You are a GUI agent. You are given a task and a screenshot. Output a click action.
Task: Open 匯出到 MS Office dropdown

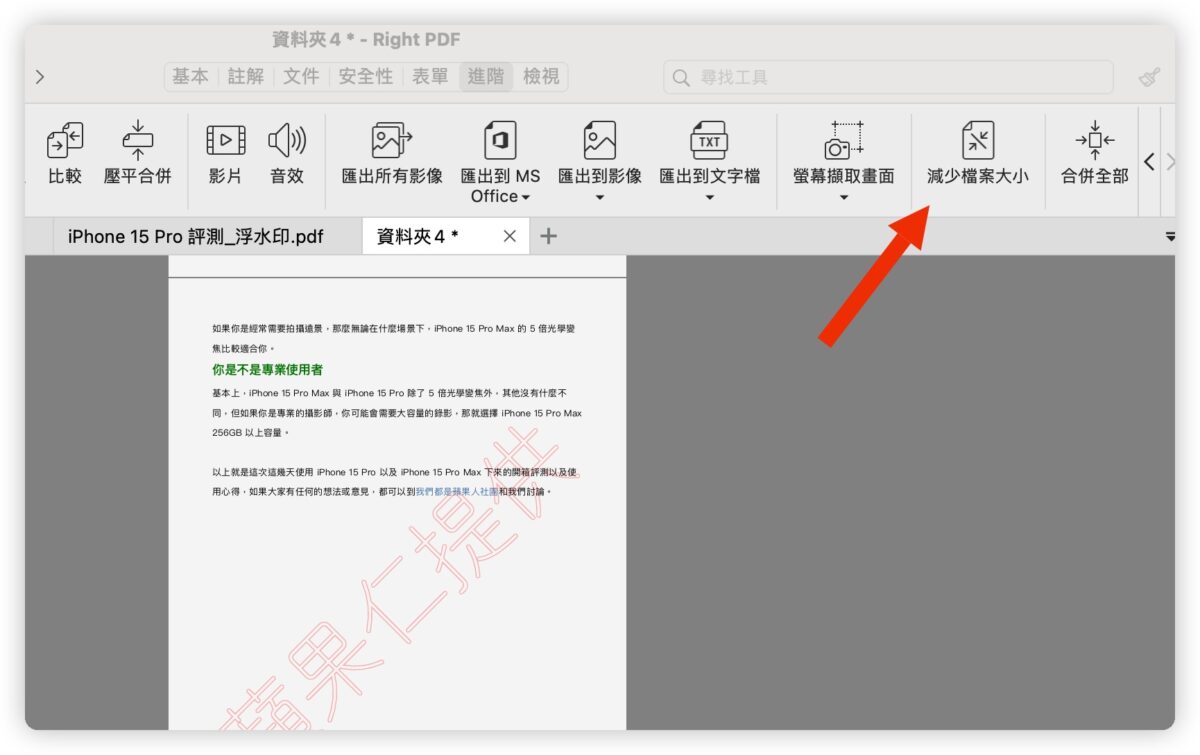pyautogui.click(x=500, y=163)
